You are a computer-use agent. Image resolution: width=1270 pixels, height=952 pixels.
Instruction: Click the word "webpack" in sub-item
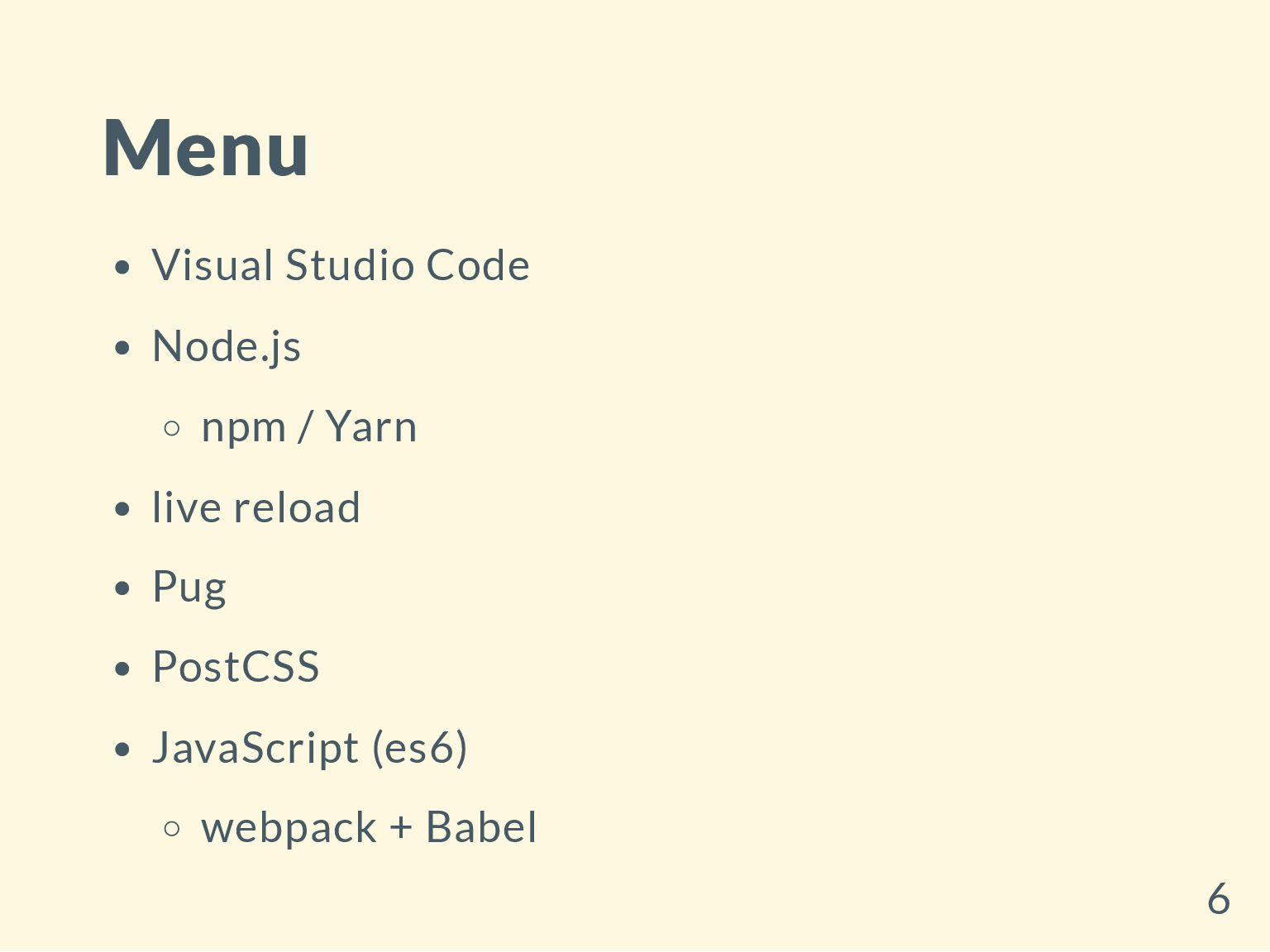coord(289,828)
